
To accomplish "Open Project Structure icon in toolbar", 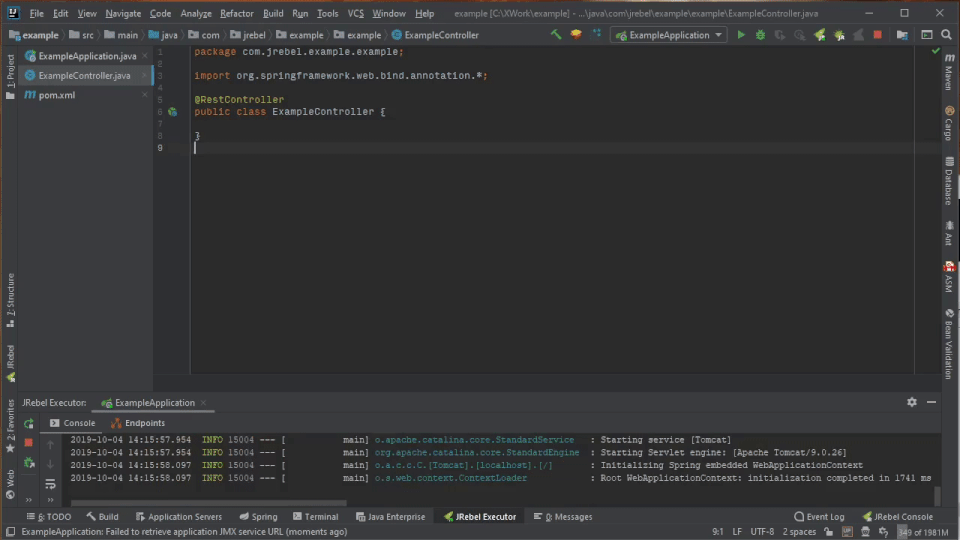I will 902,35.
